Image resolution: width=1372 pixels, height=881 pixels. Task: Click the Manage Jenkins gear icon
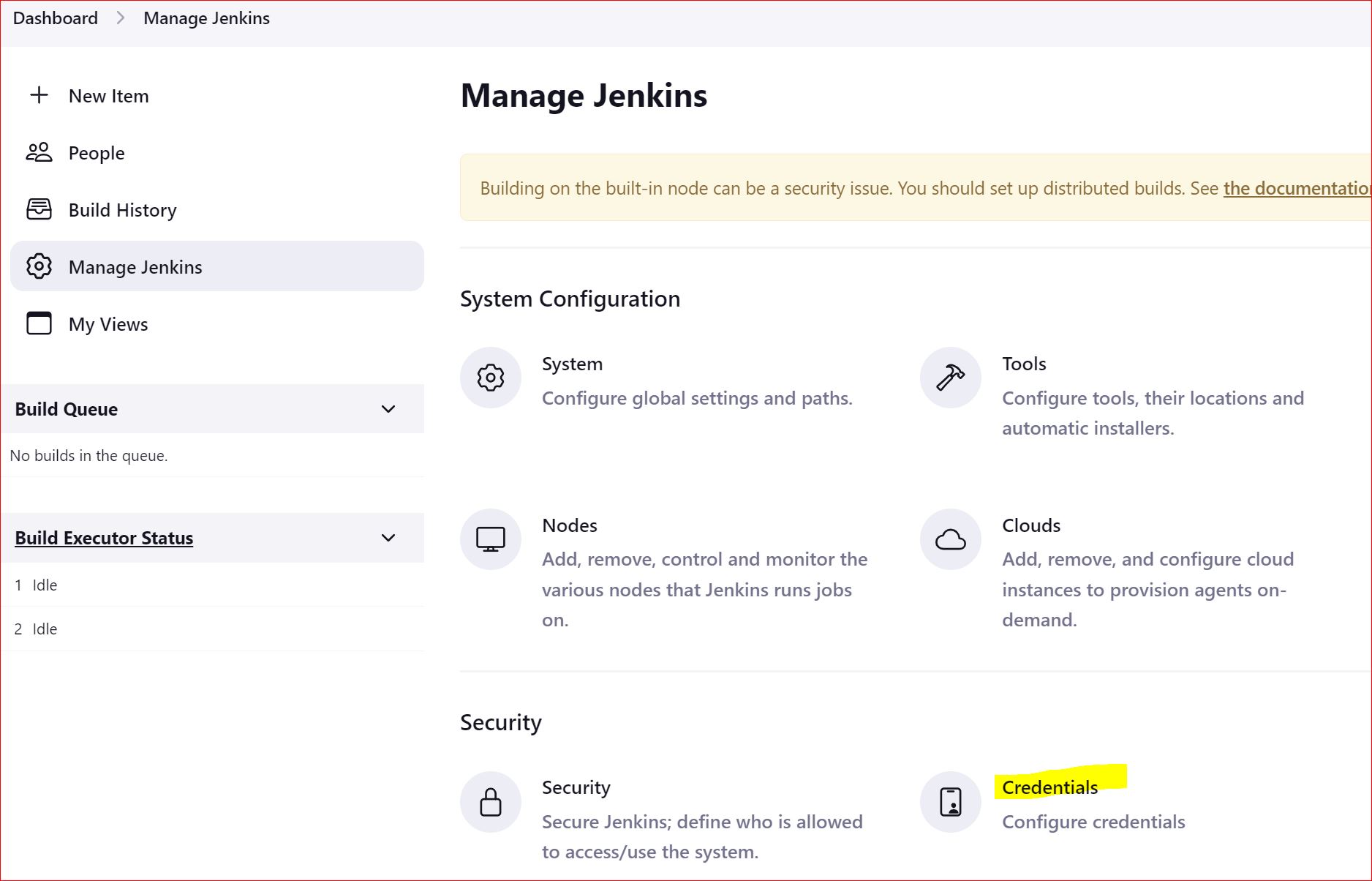tap(39, 266)
